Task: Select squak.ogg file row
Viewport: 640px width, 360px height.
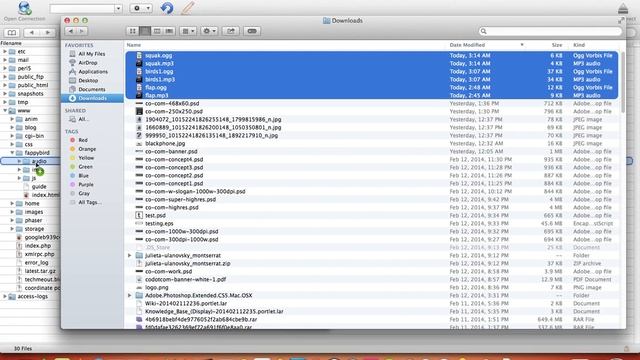Action: (x=371, y=56)
